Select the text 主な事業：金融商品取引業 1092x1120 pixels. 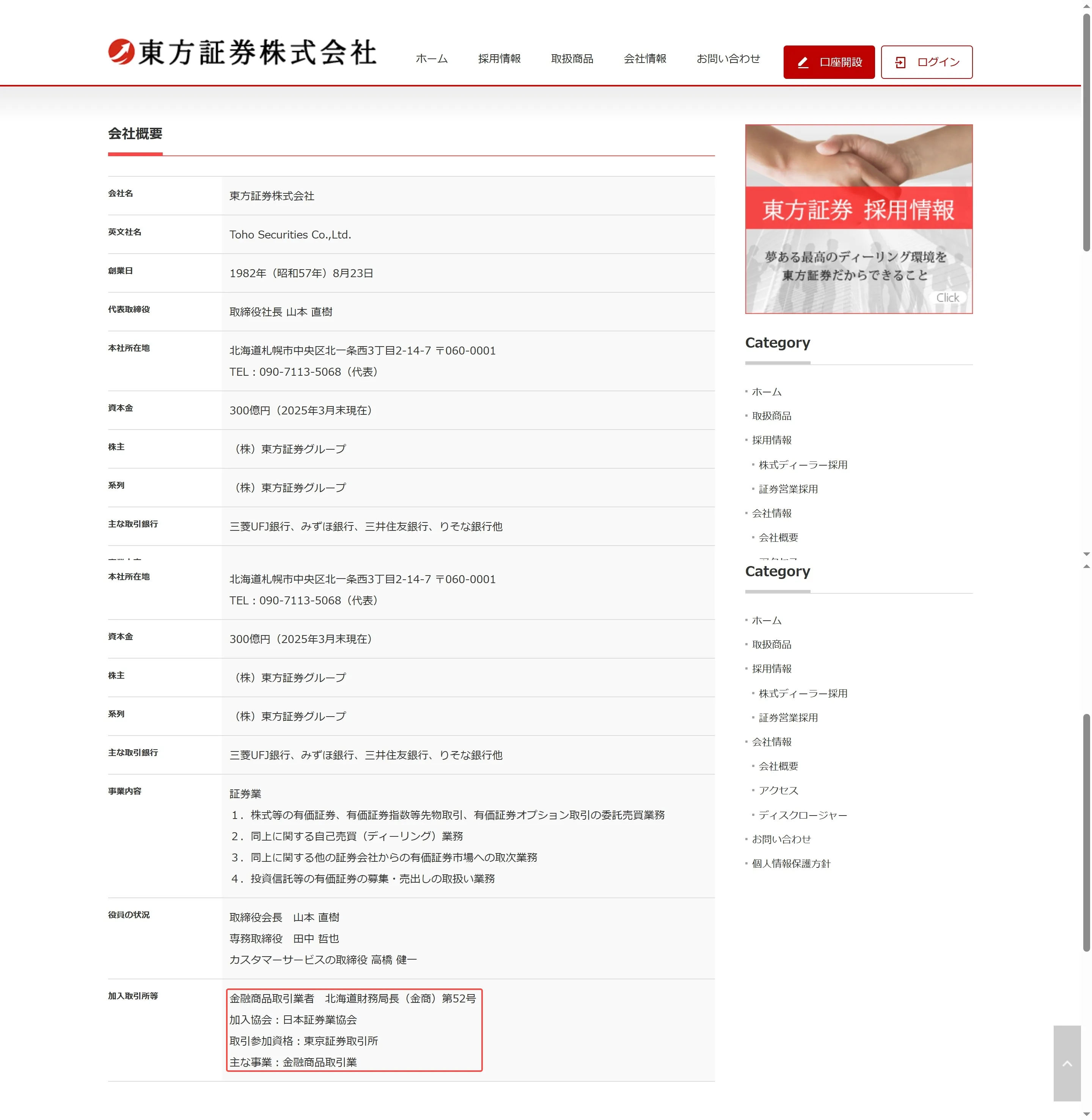click(293, 1063)
